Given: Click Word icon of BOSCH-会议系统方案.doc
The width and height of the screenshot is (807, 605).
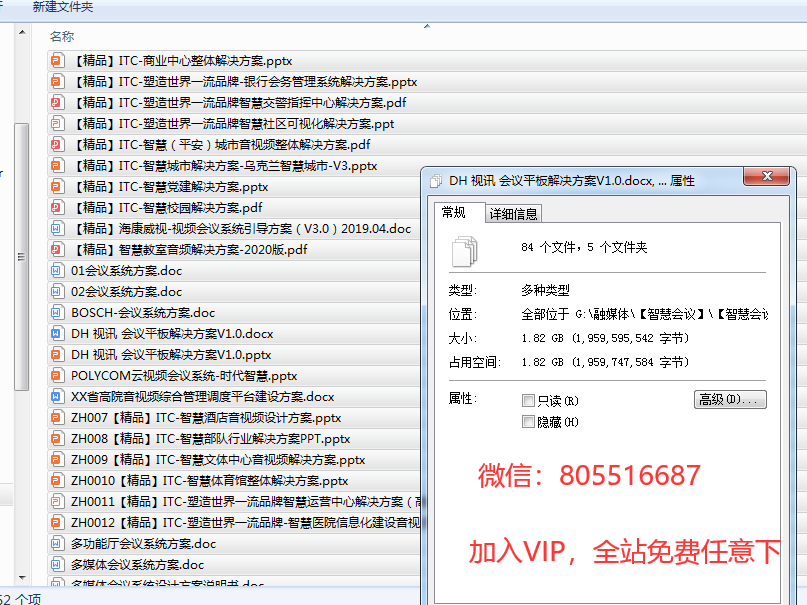Looking at the screenshot, I should (x=57, y=313).
